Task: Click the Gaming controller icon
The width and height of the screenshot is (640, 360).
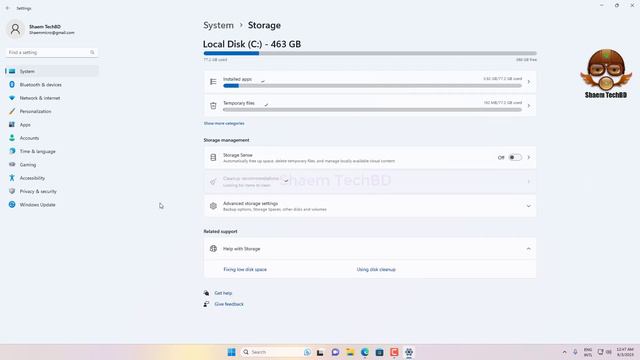Action: 12,164
